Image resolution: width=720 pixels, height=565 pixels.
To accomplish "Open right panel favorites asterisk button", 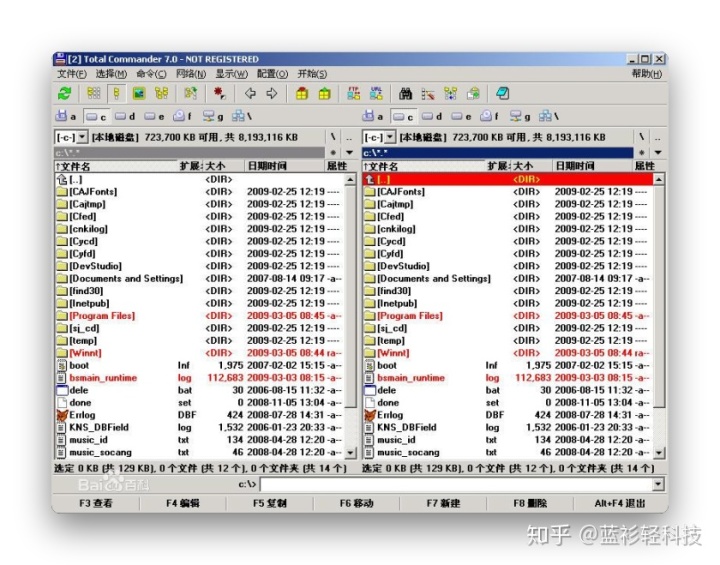I will tap(641, 153).
